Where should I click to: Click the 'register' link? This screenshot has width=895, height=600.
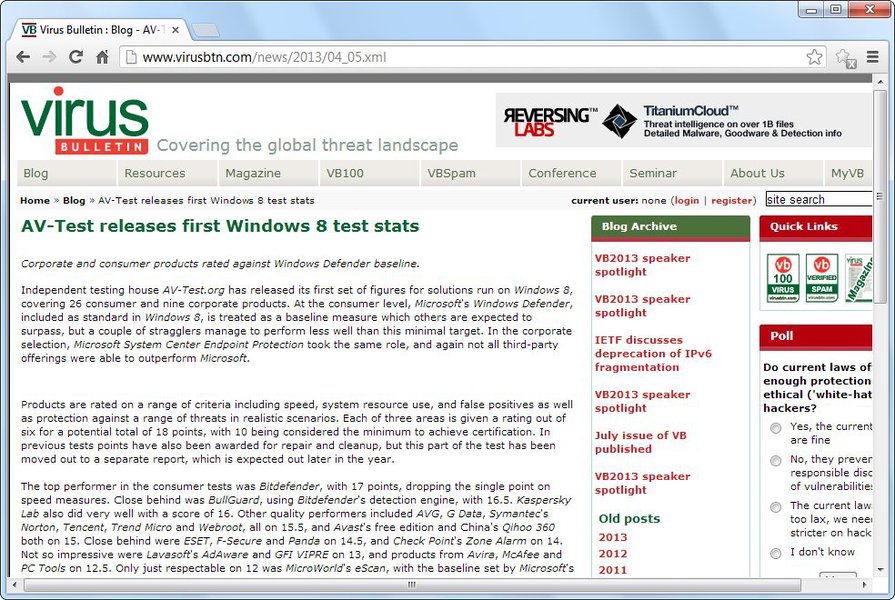coord(732,200)
